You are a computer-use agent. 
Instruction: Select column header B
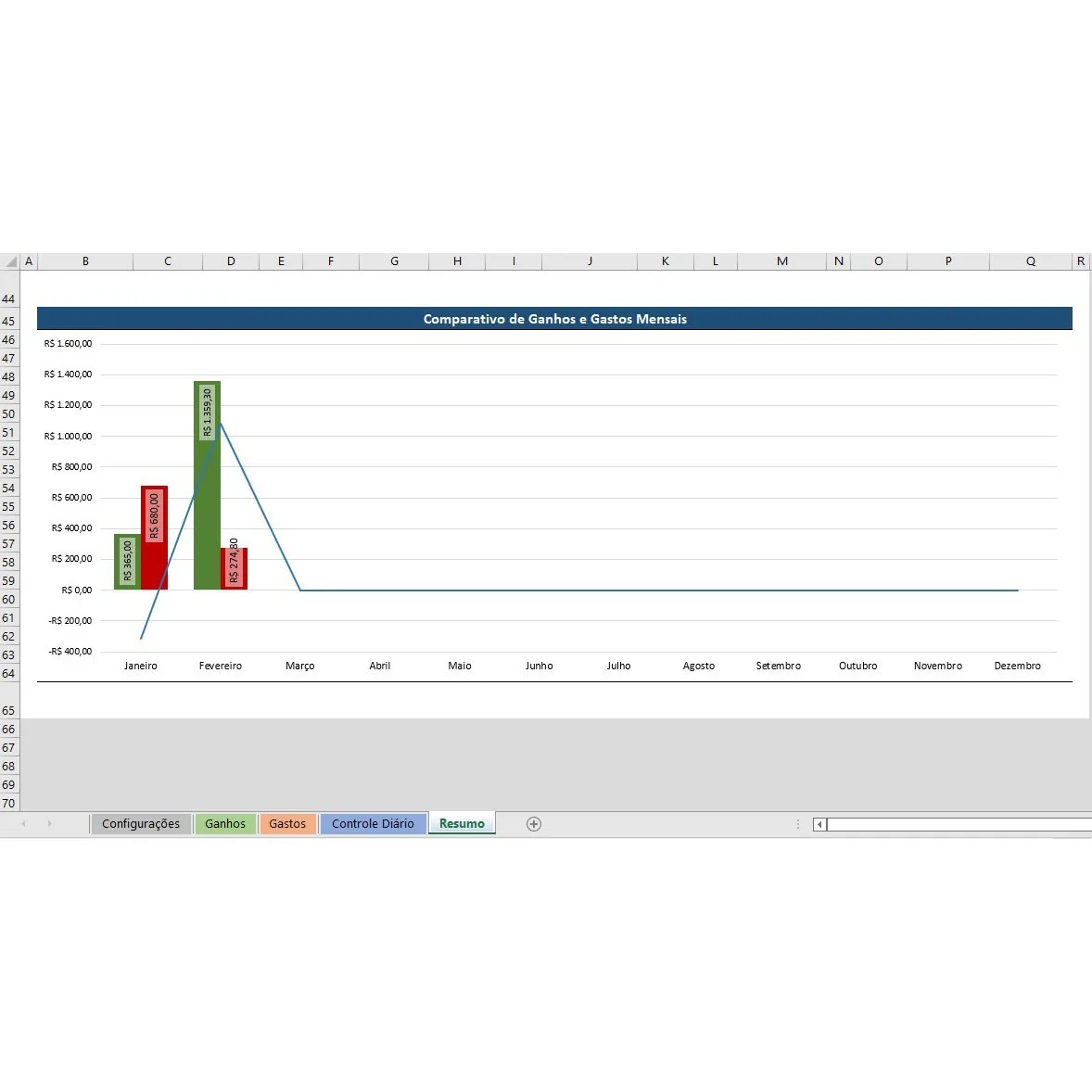tap(85, 261)
